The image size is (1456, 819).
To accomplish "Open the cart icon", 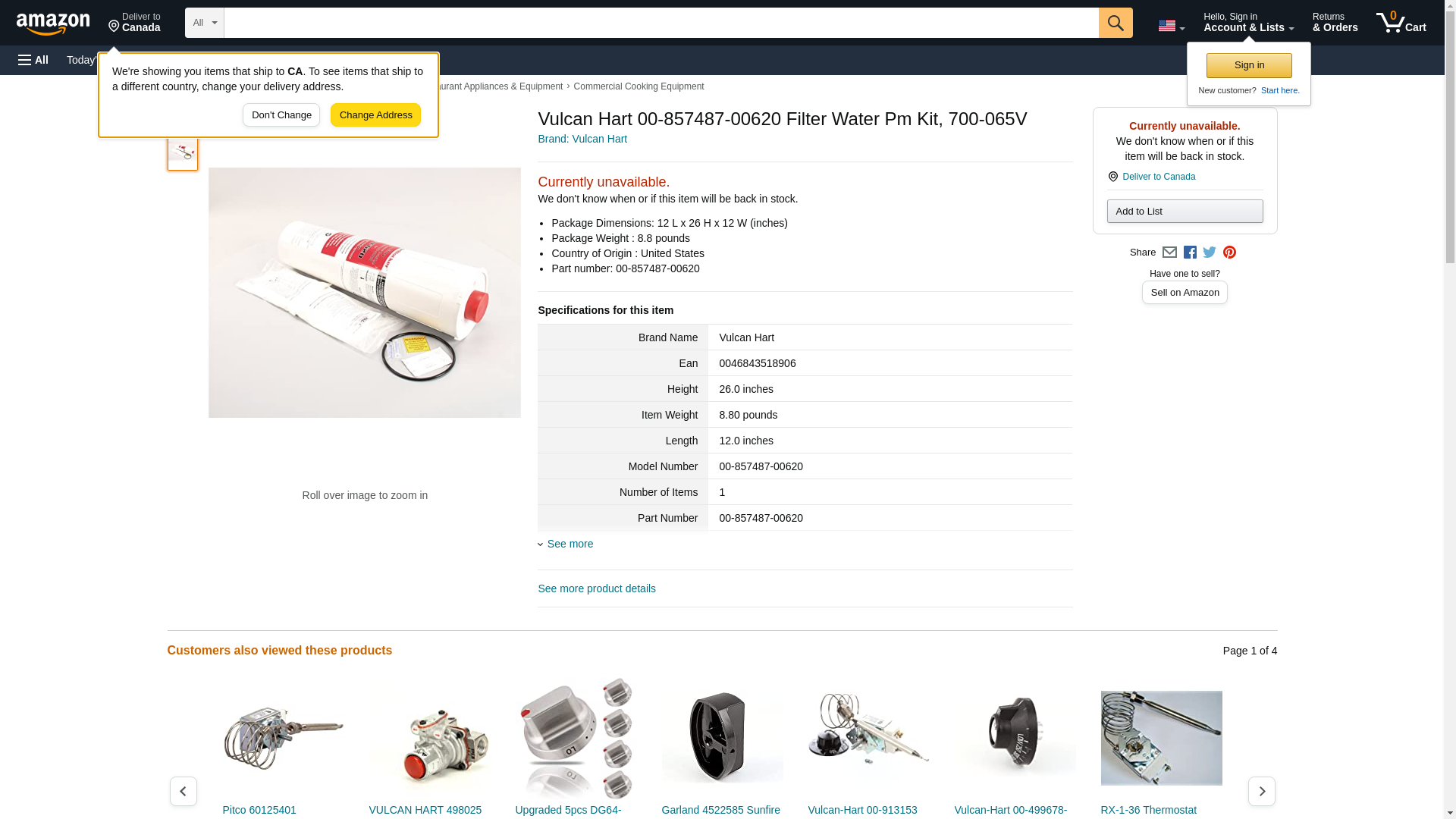I will point(1401,23).
